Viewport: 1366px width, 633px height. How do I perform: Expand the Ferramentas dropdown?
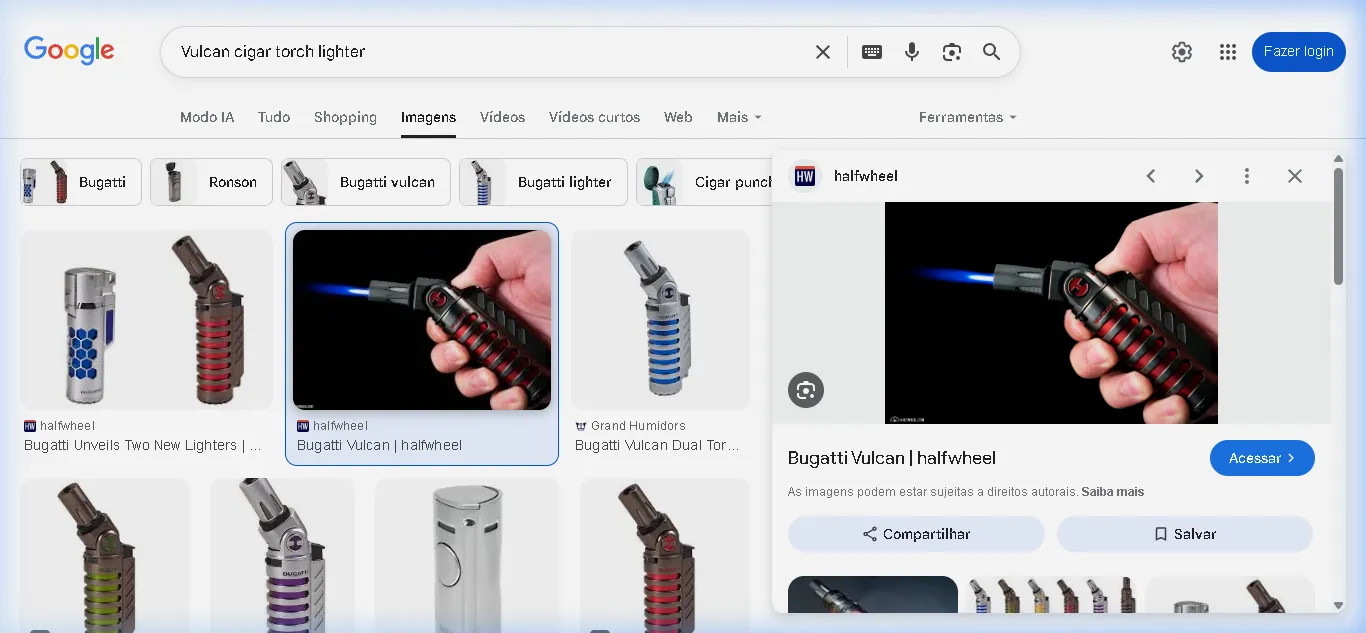click(967, 117)
